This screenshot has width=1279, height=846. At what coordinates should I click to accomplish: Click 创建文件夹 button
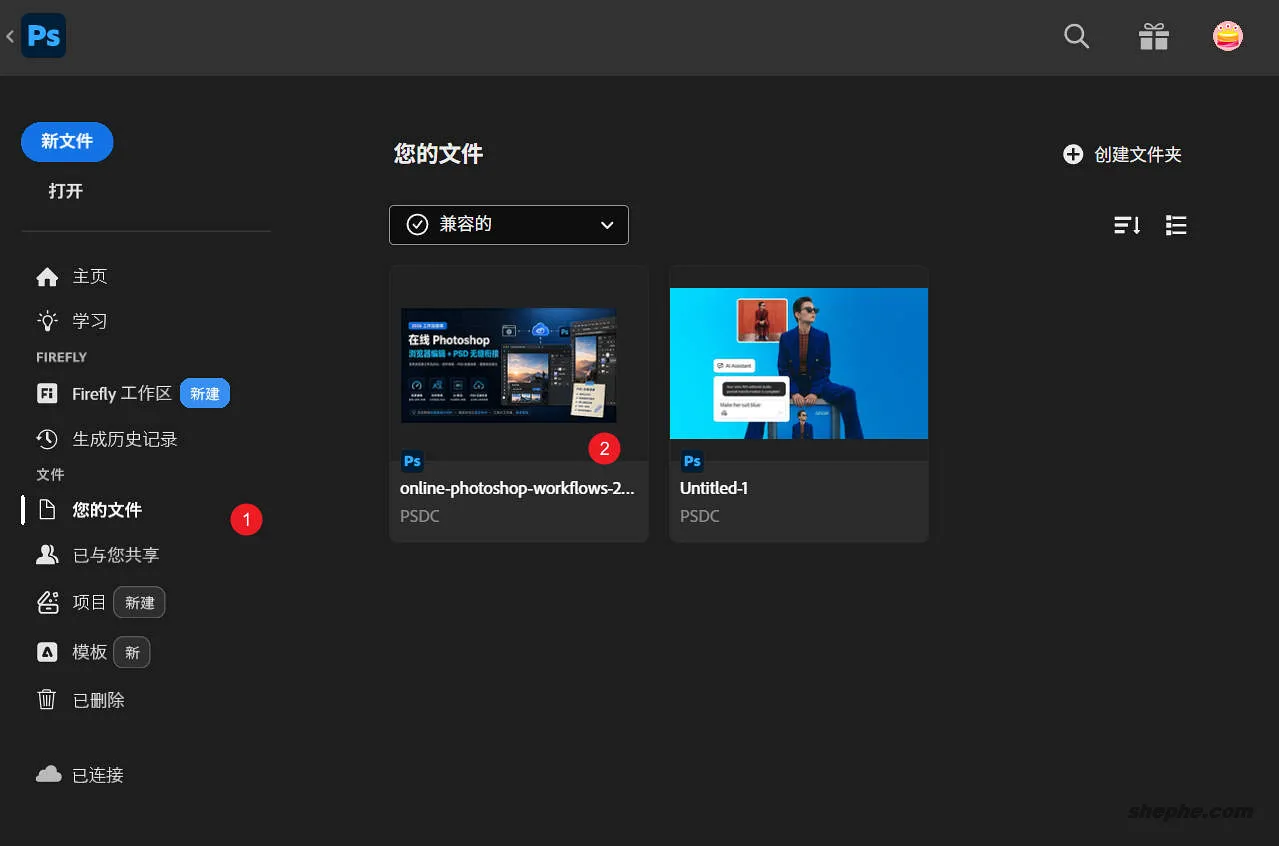(x=1122, y=154)
